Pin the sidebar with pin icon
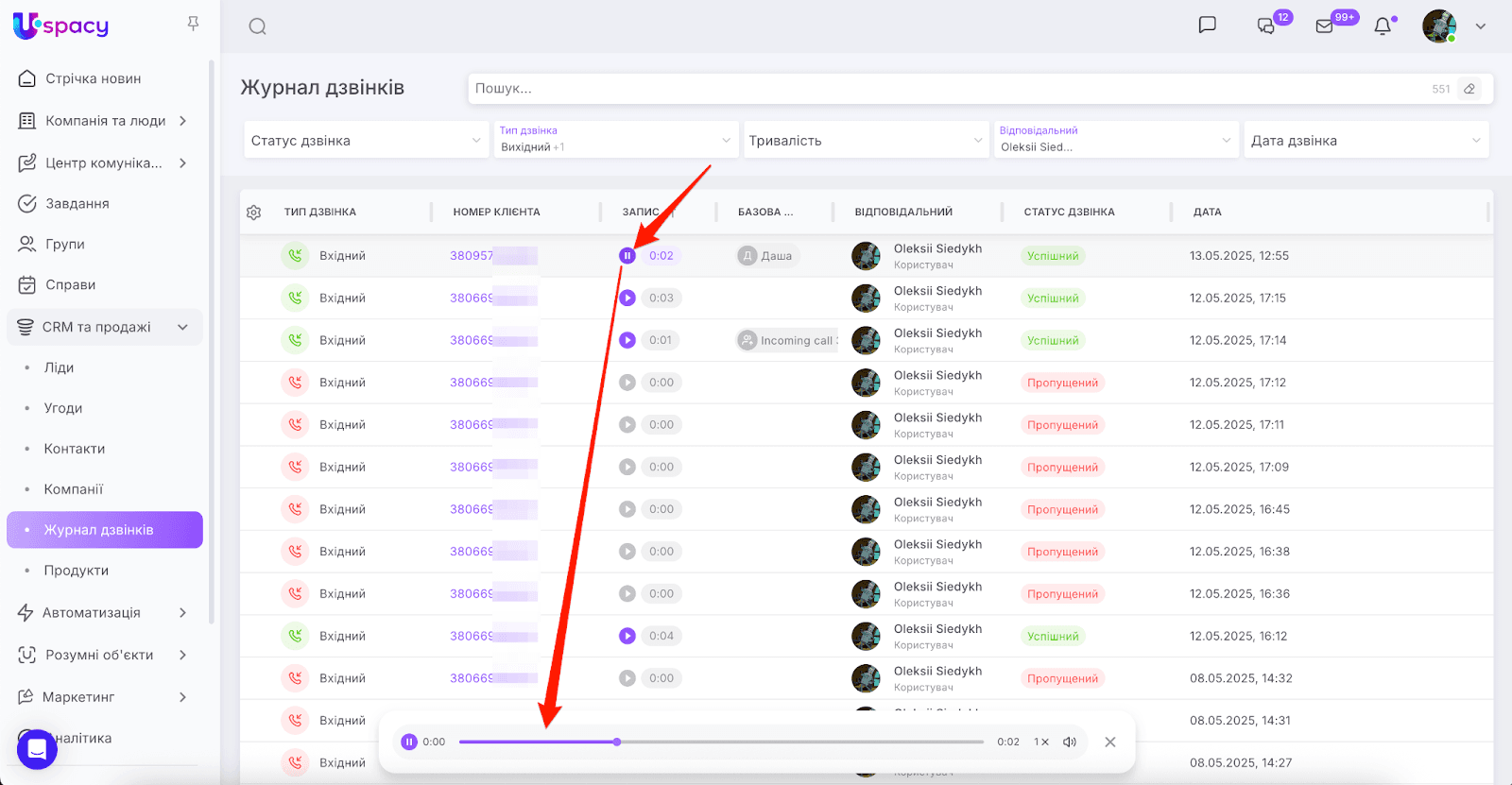Screen dimensions: 1512x785 coord(193,24)
